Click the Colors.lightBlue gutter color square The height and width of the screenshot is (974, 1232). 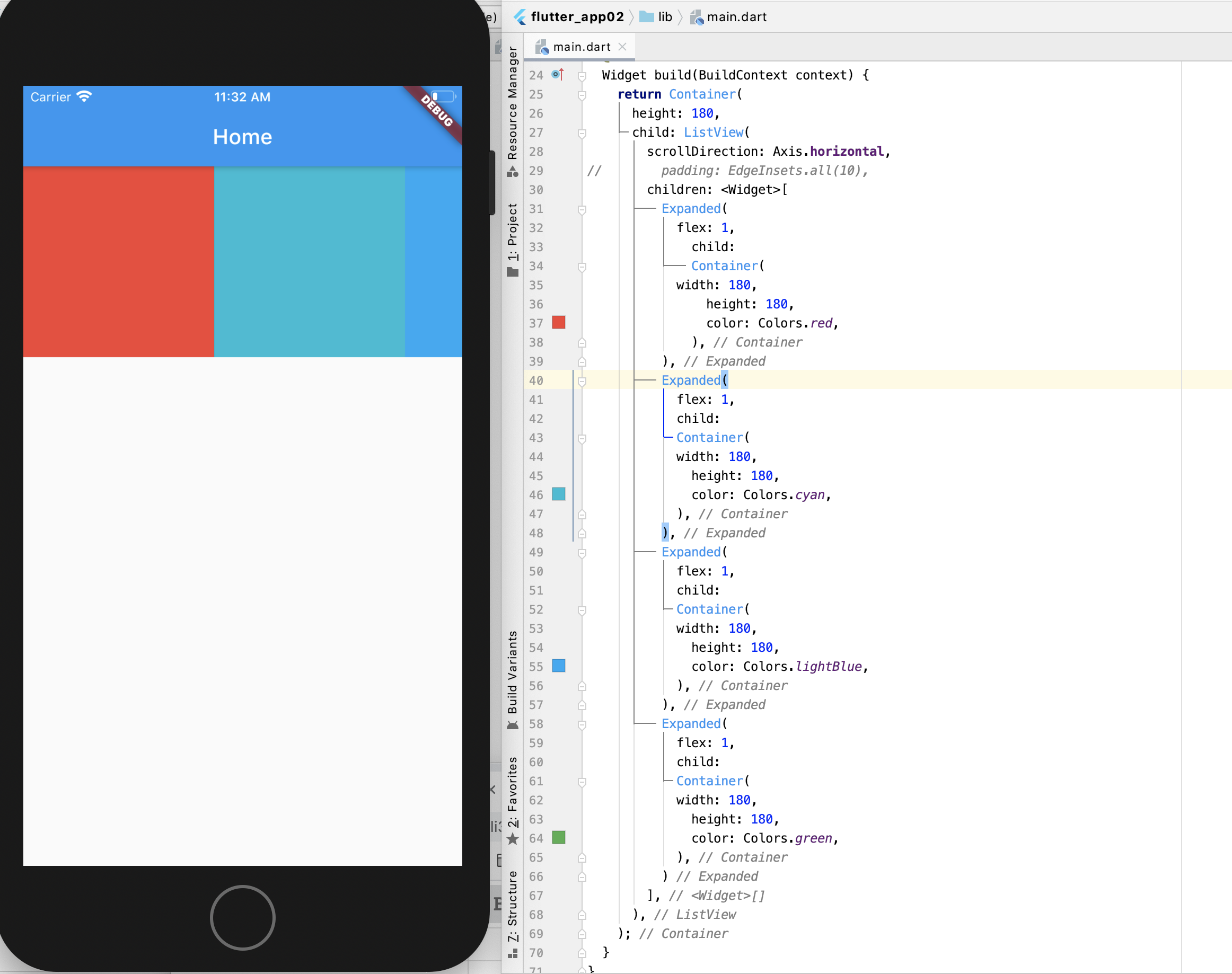(x=558, y=666)
